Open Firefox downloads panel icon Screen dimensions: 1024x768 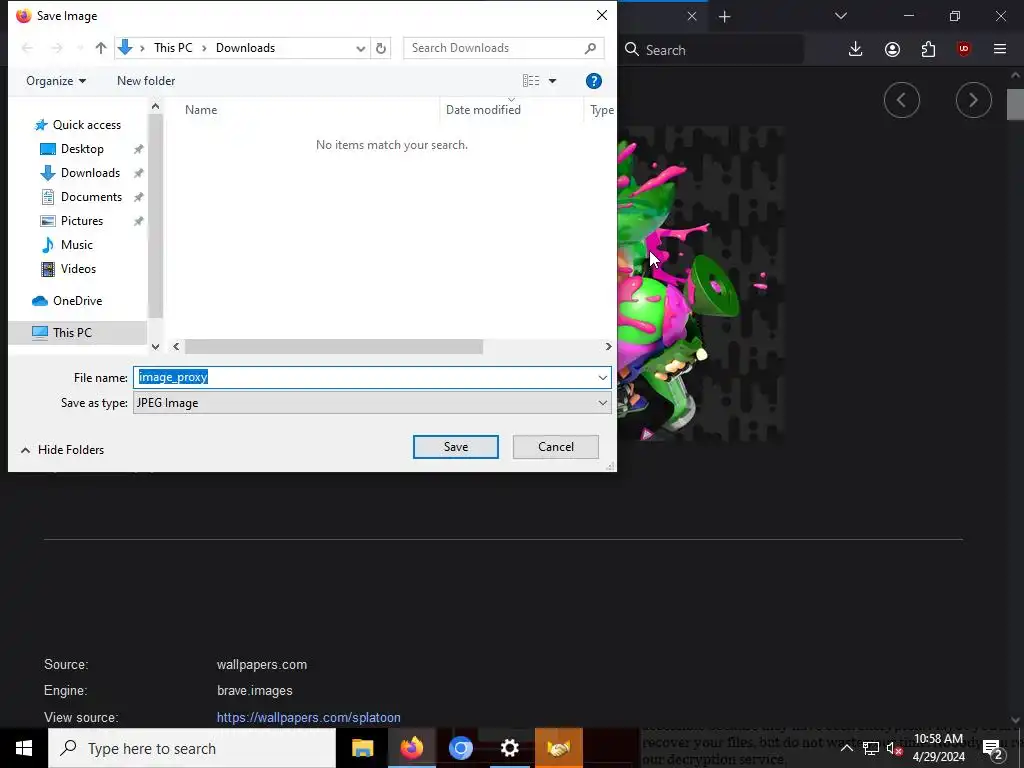point(856,50)
